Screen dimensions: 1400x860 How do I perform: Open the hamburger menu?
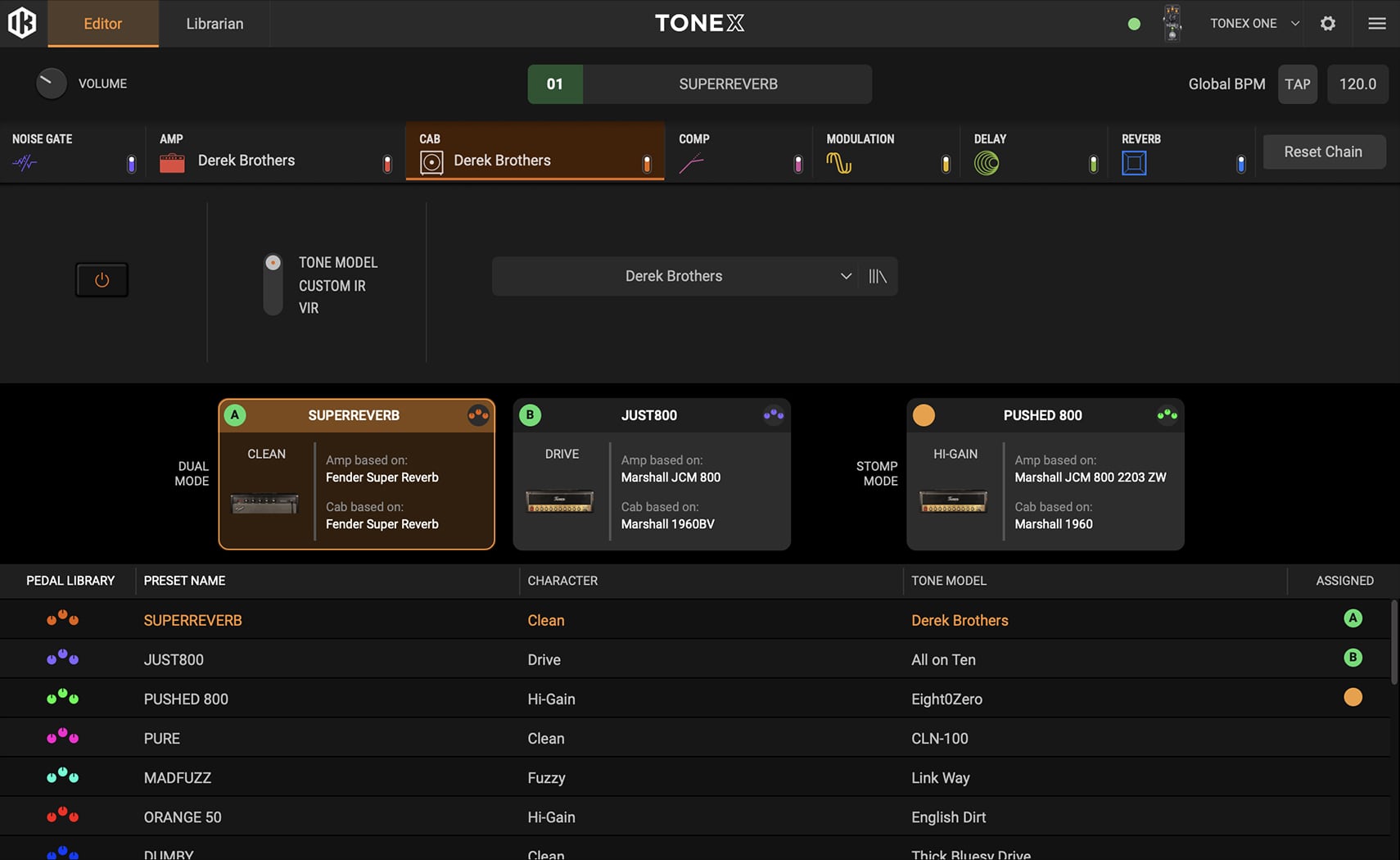1377,24
